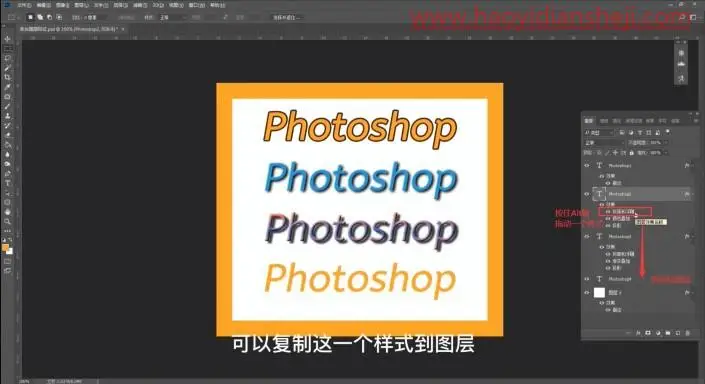Image resolution: width=705 pixels, height=384 pixels.
Task: Hide the white thumbnail layer at bottom
Action: 587,292
